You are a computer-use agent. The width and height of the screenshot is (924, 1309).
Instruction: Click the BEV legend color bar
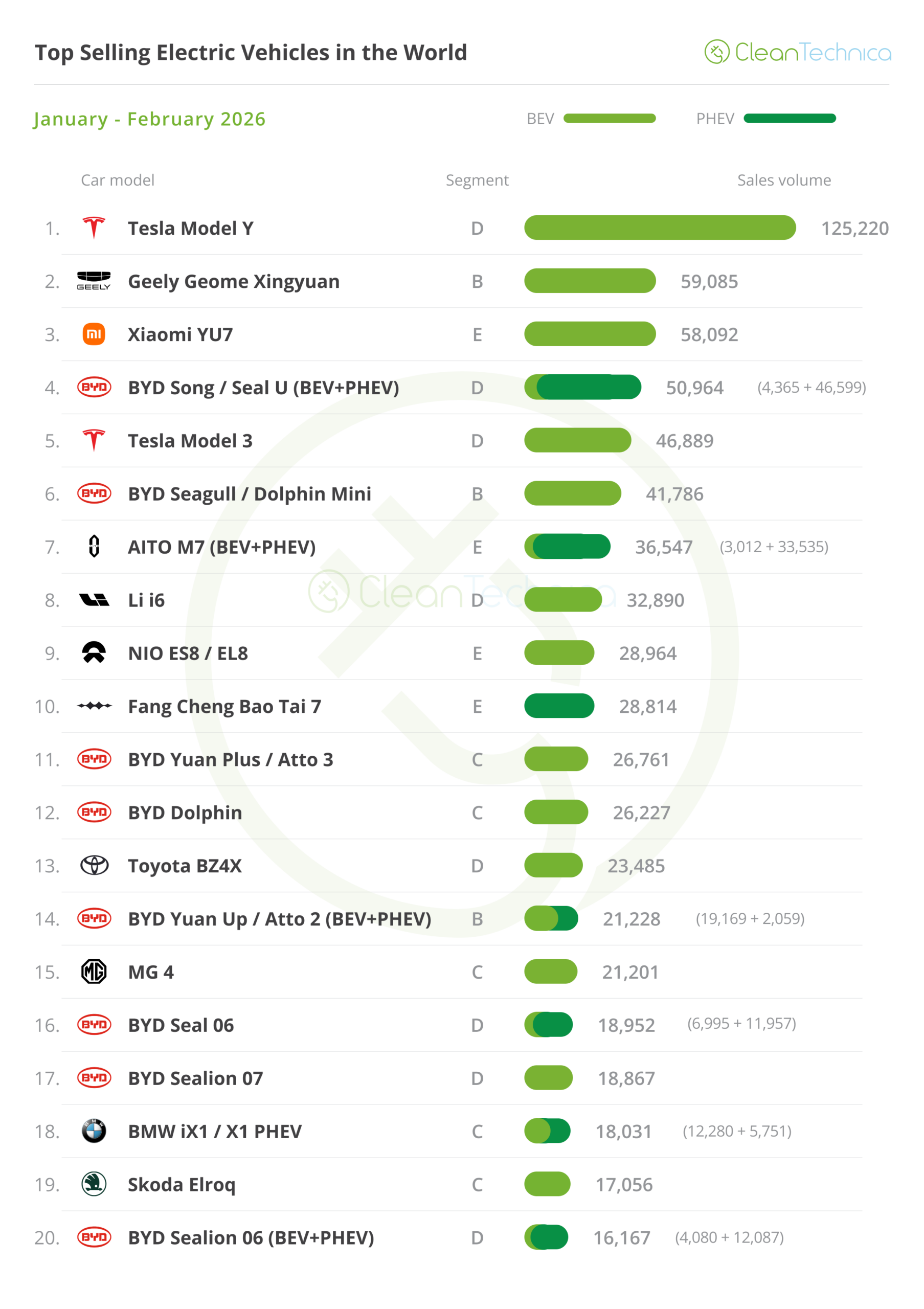(x=610, y=119)
